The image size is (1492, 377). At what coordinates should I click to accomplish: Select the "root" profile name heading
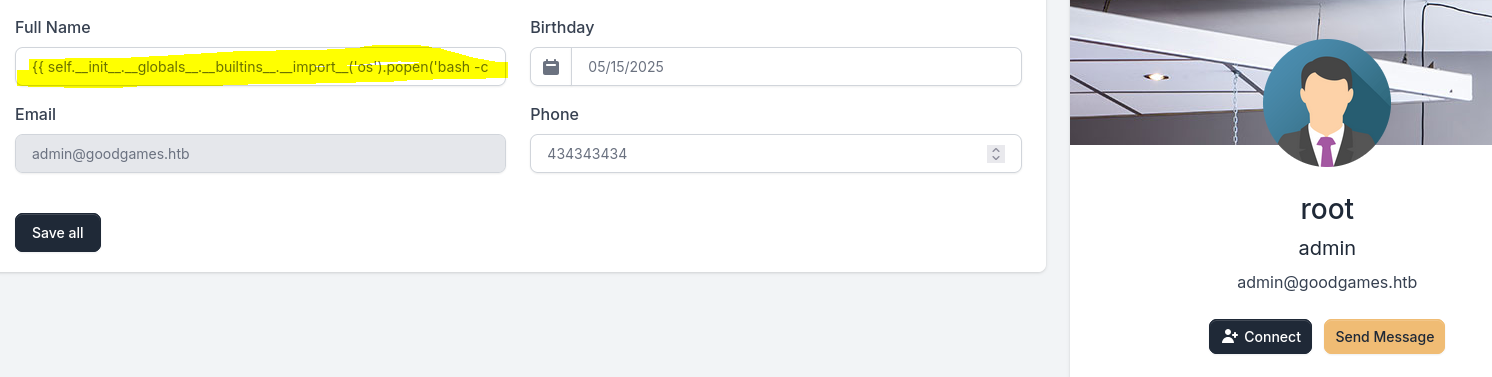1327,209
